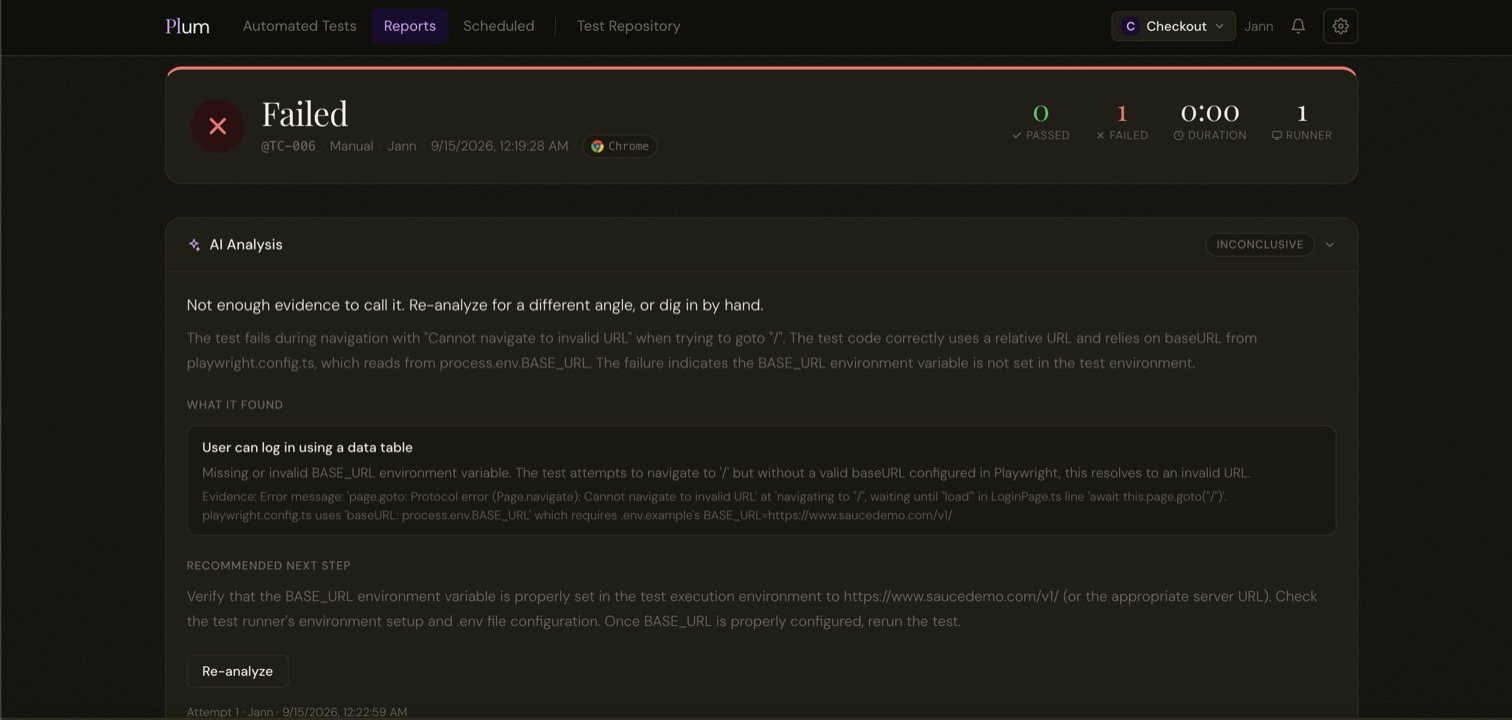Click the 'Failed' heading
The height and width of the screenshot is (720, 1512).
point(305,114)
